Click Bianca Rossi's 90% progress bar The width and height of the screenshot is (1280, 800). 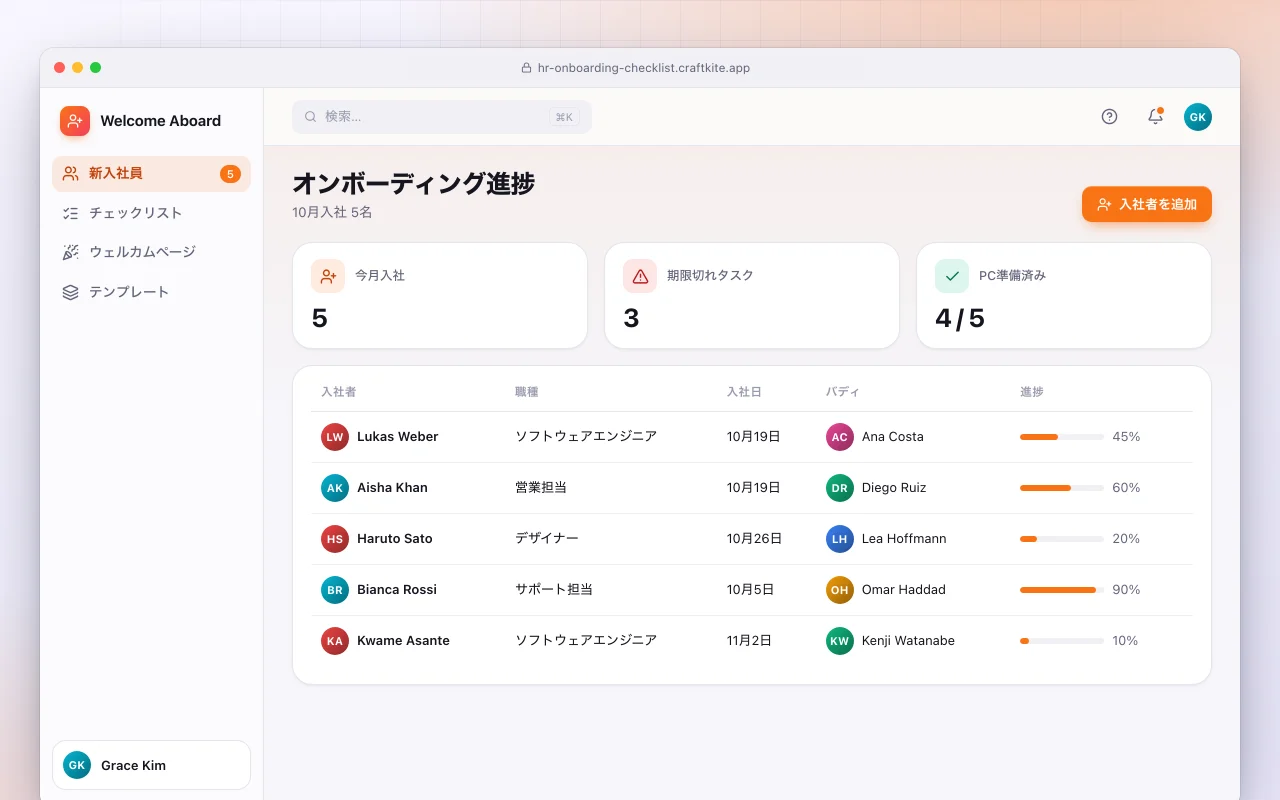1062,590
